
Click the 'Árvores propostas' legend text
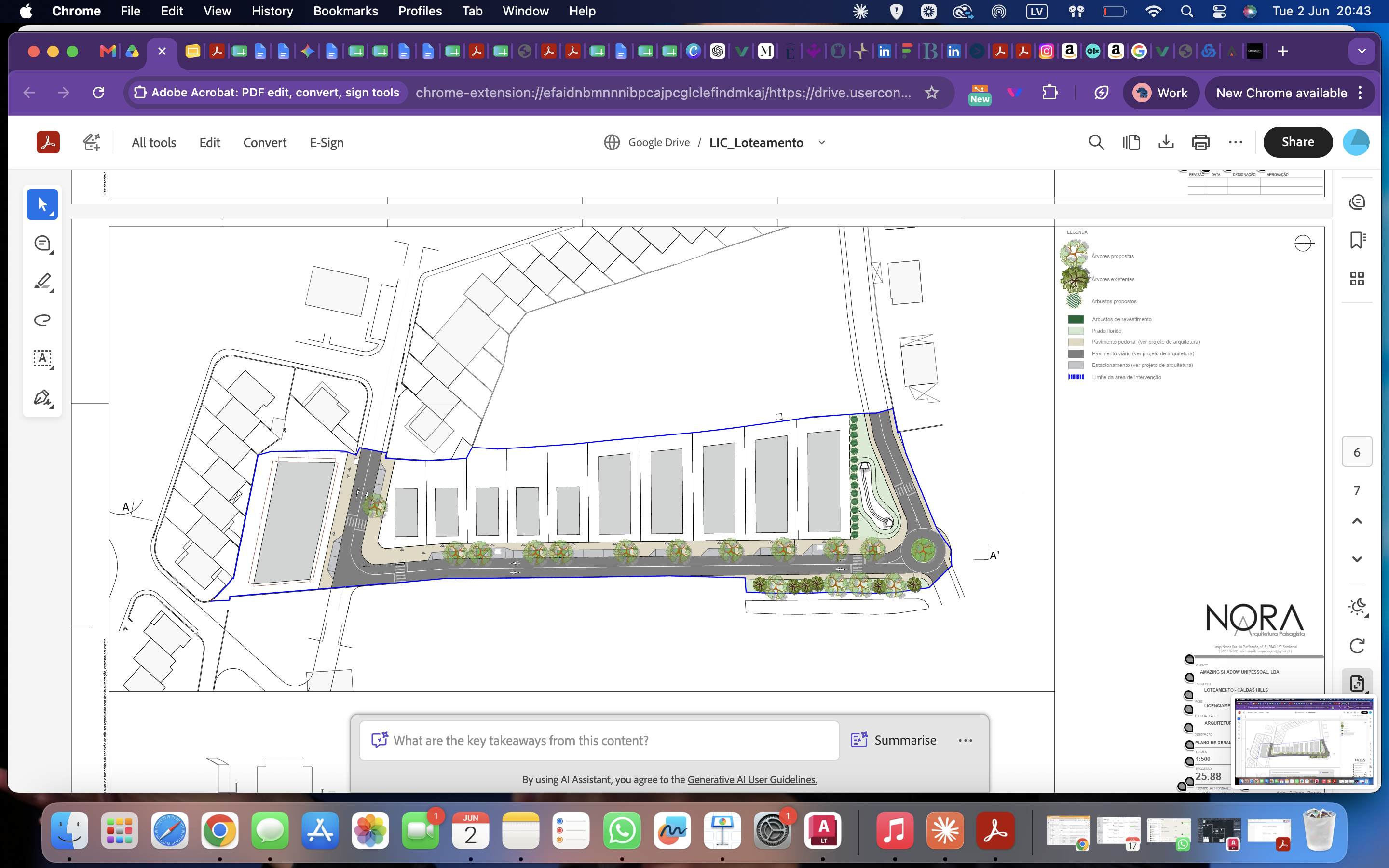pos(1112,256)
